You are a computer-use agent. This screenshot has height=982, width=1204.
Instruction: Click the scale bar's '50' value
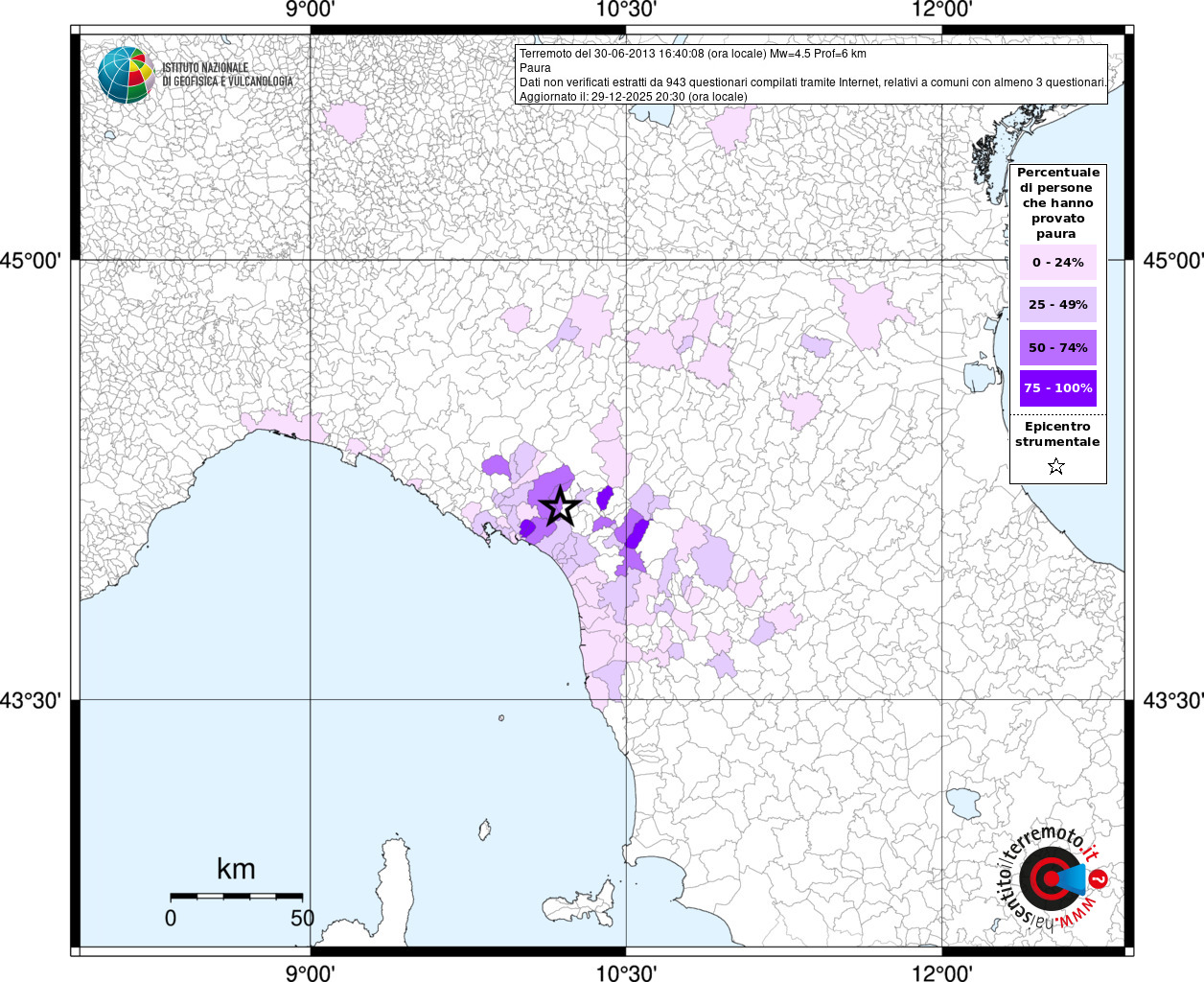click(302, 918)
